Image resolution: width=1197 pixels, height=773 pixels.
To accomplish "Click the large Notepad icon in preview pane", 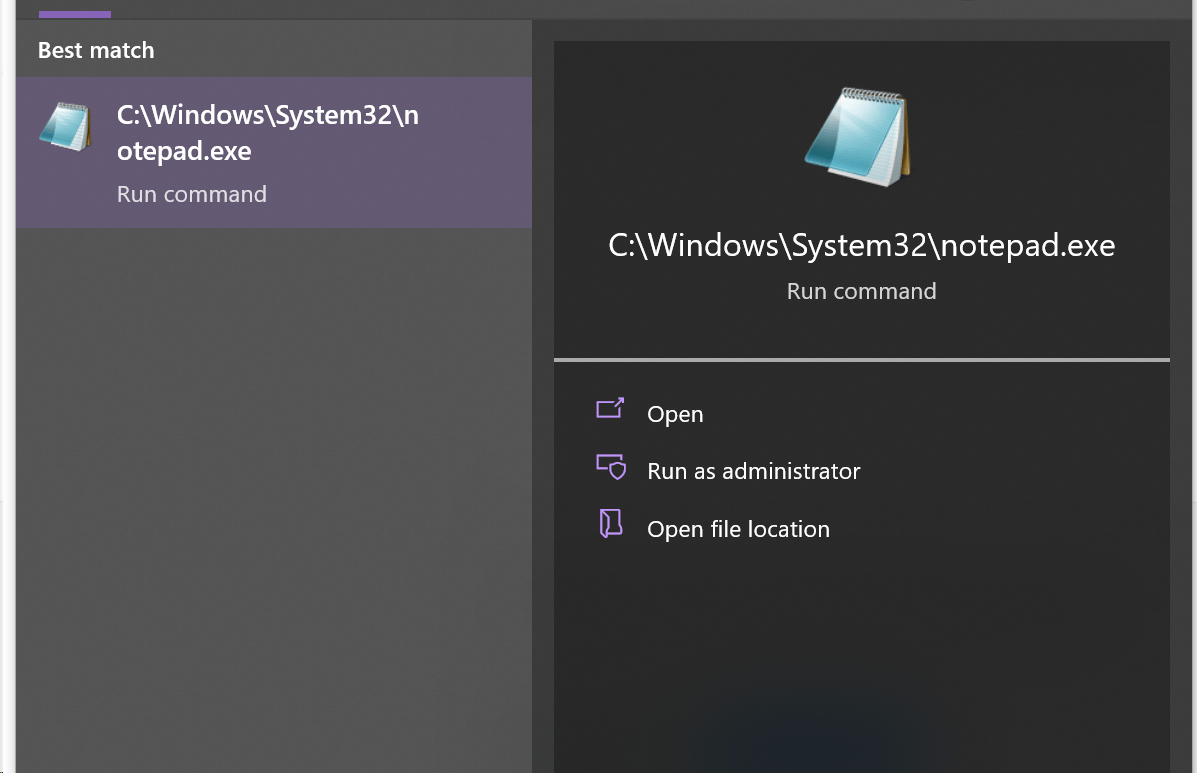I will (859, 137).
